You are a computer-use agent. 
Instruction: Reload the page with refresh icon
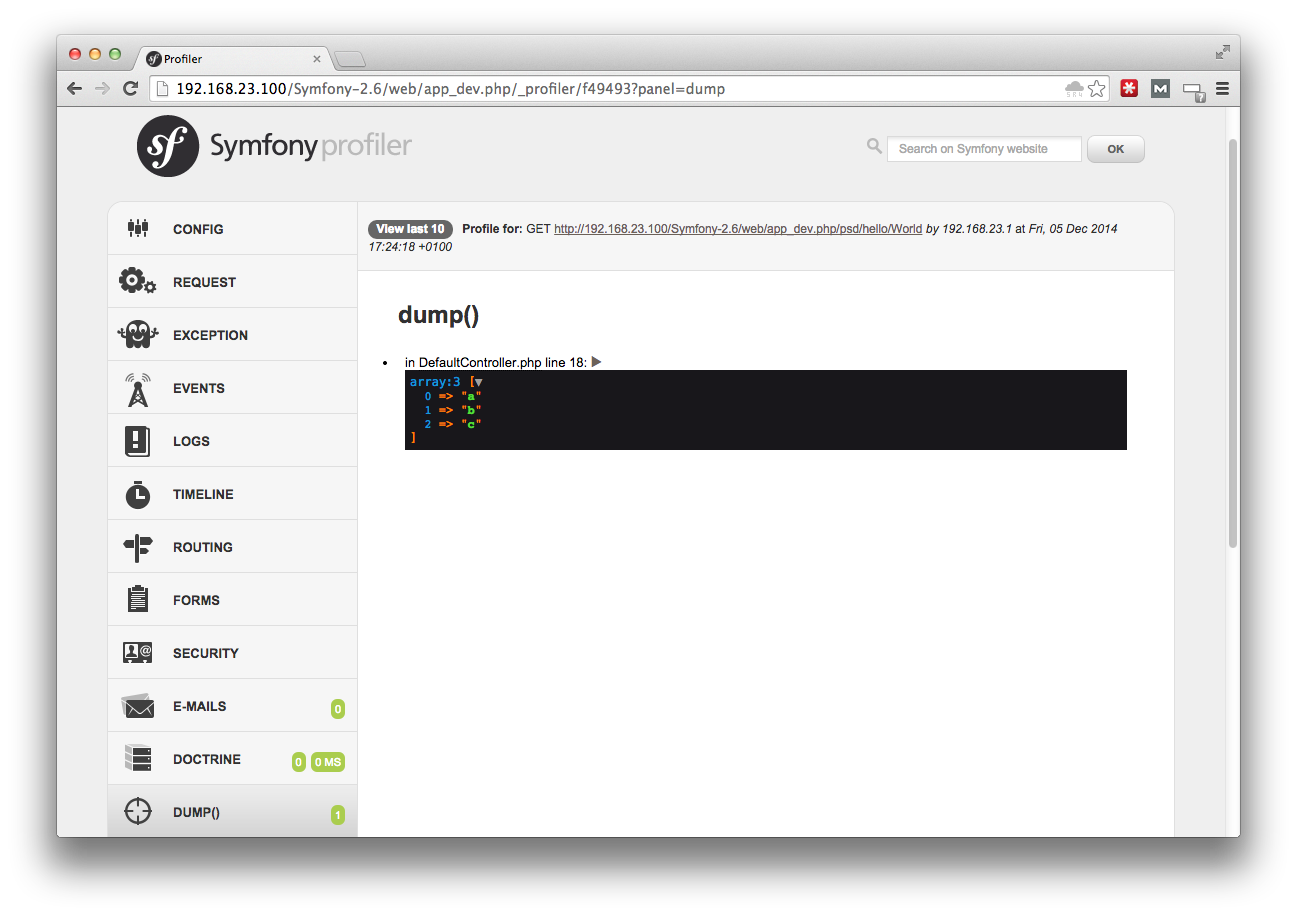(x=130, y=88)
